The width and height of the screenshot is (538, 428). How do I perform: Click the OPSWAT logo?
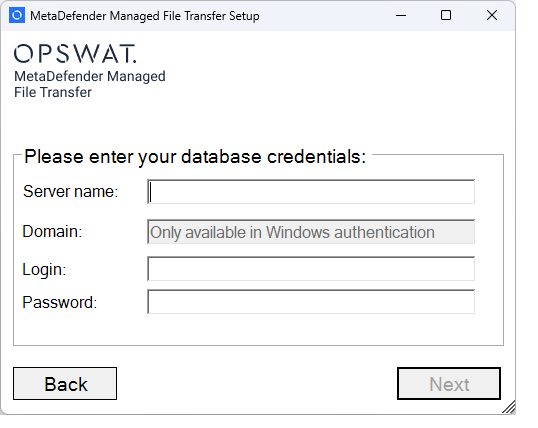click(x=75, y=54)
